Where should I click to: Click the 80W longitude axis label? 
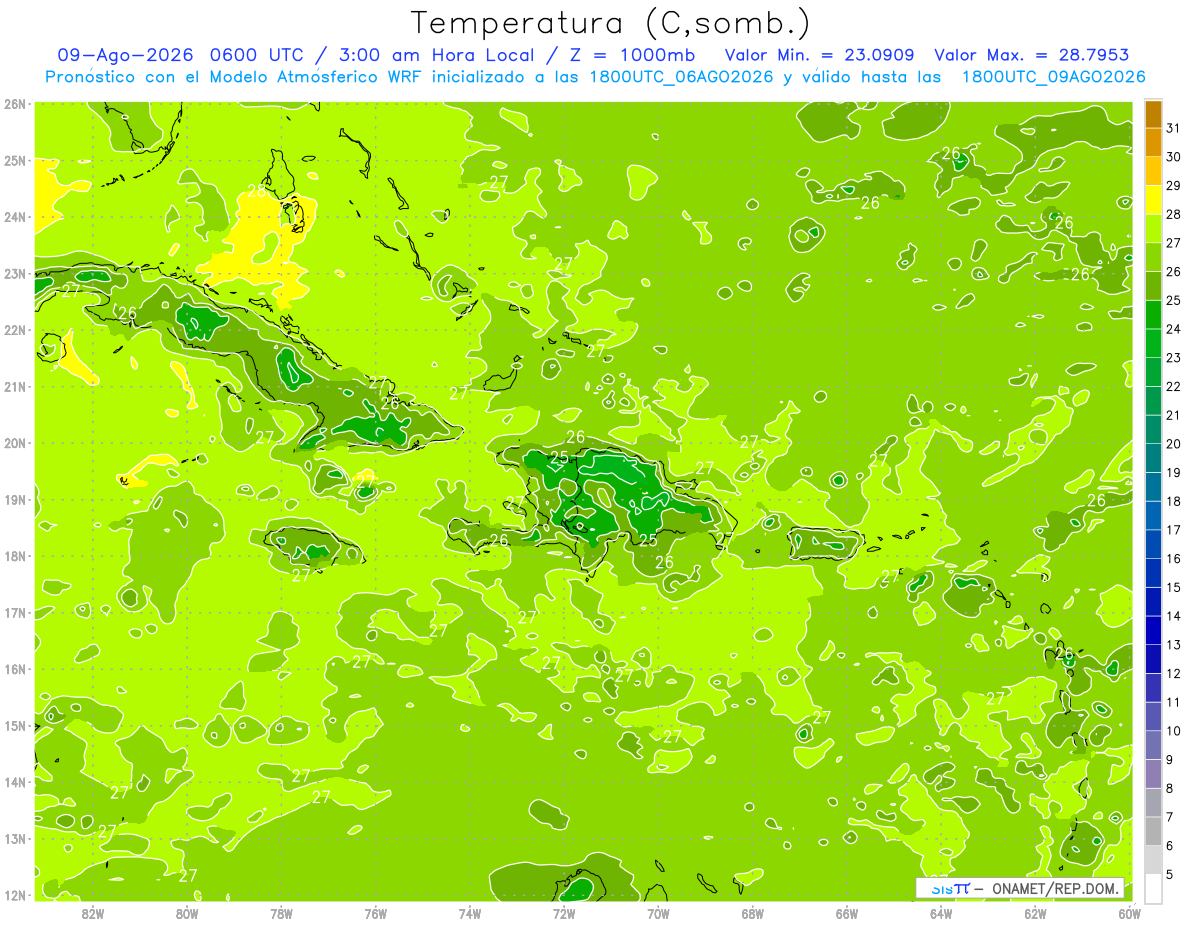click(x=187, y=913)
